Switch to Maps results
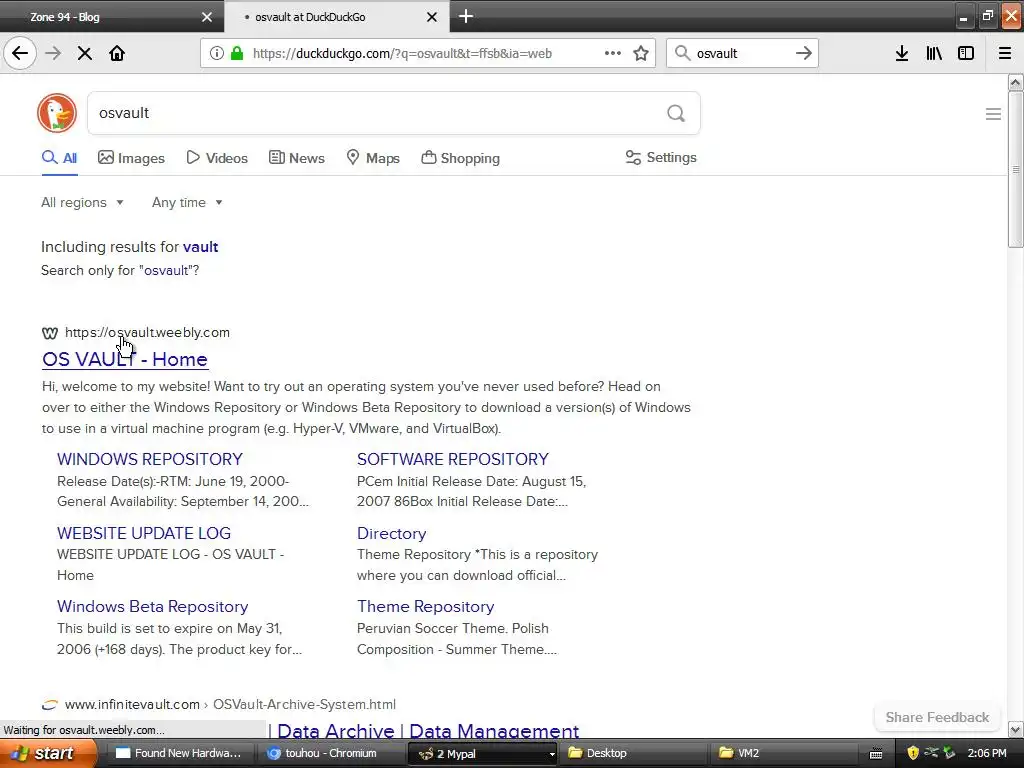This screenshot has height=768, width=1024. click(x=373, y=158)
